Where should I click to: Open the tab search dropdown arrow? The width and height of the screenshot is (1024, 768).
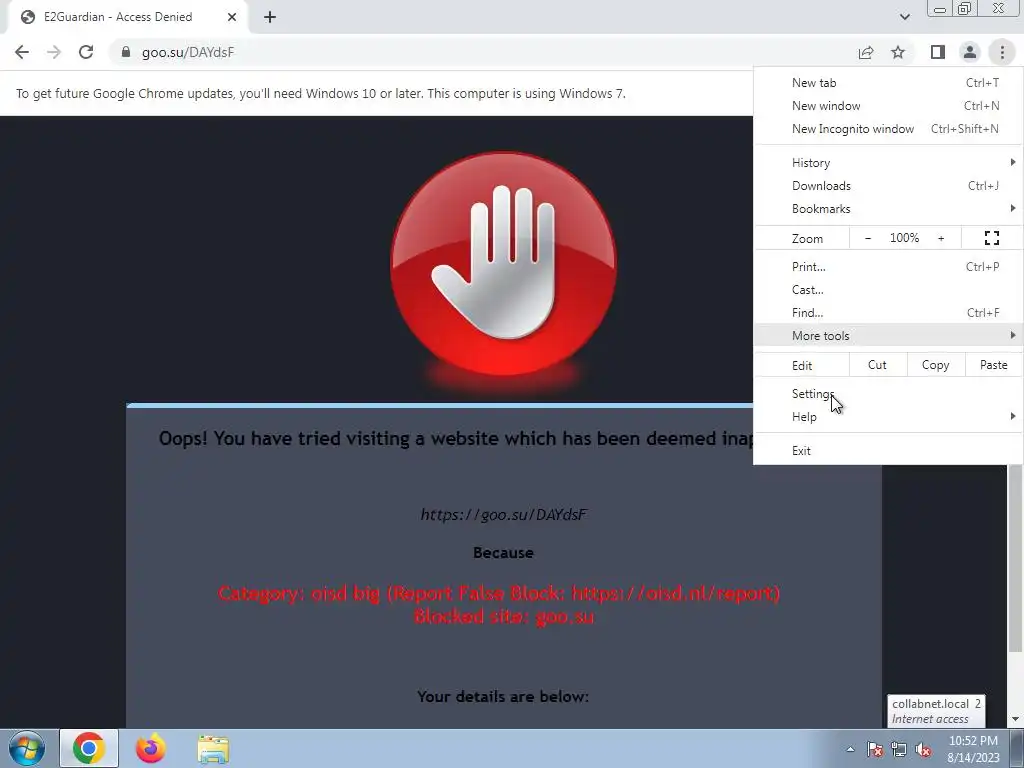904,17
